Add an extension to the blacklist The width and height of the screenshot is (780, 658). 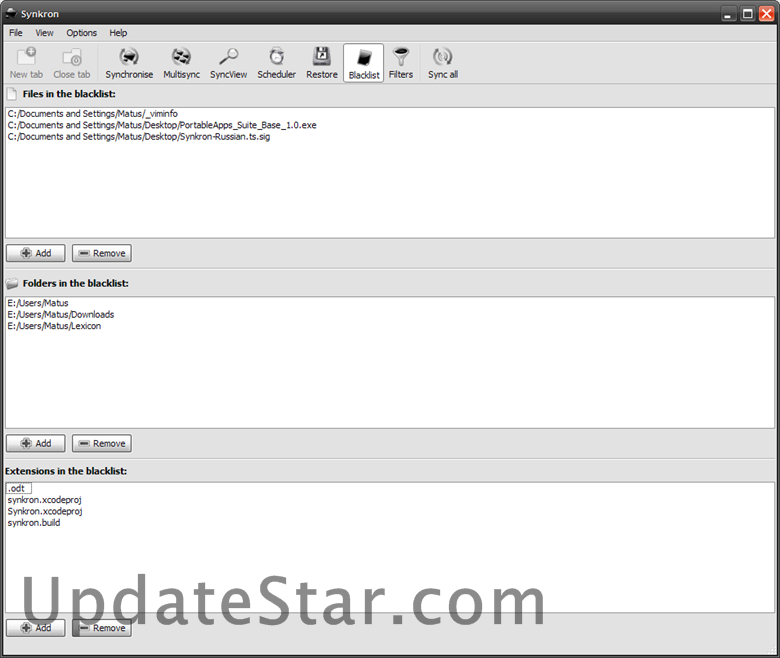(35, 628)
